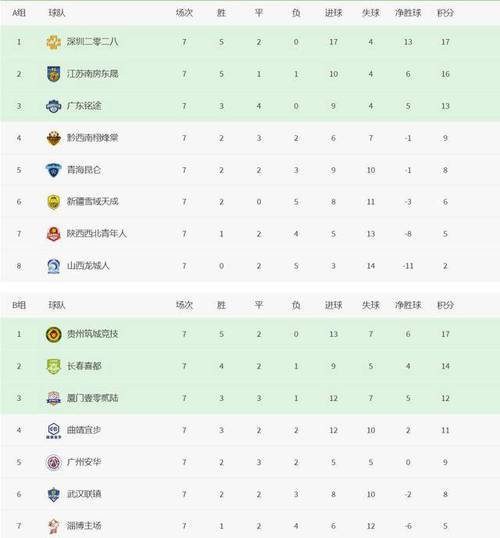Click the 净胜球 header in group B
Image resolution: width=500 pixels, height=538 pixels.
(408, 305)
